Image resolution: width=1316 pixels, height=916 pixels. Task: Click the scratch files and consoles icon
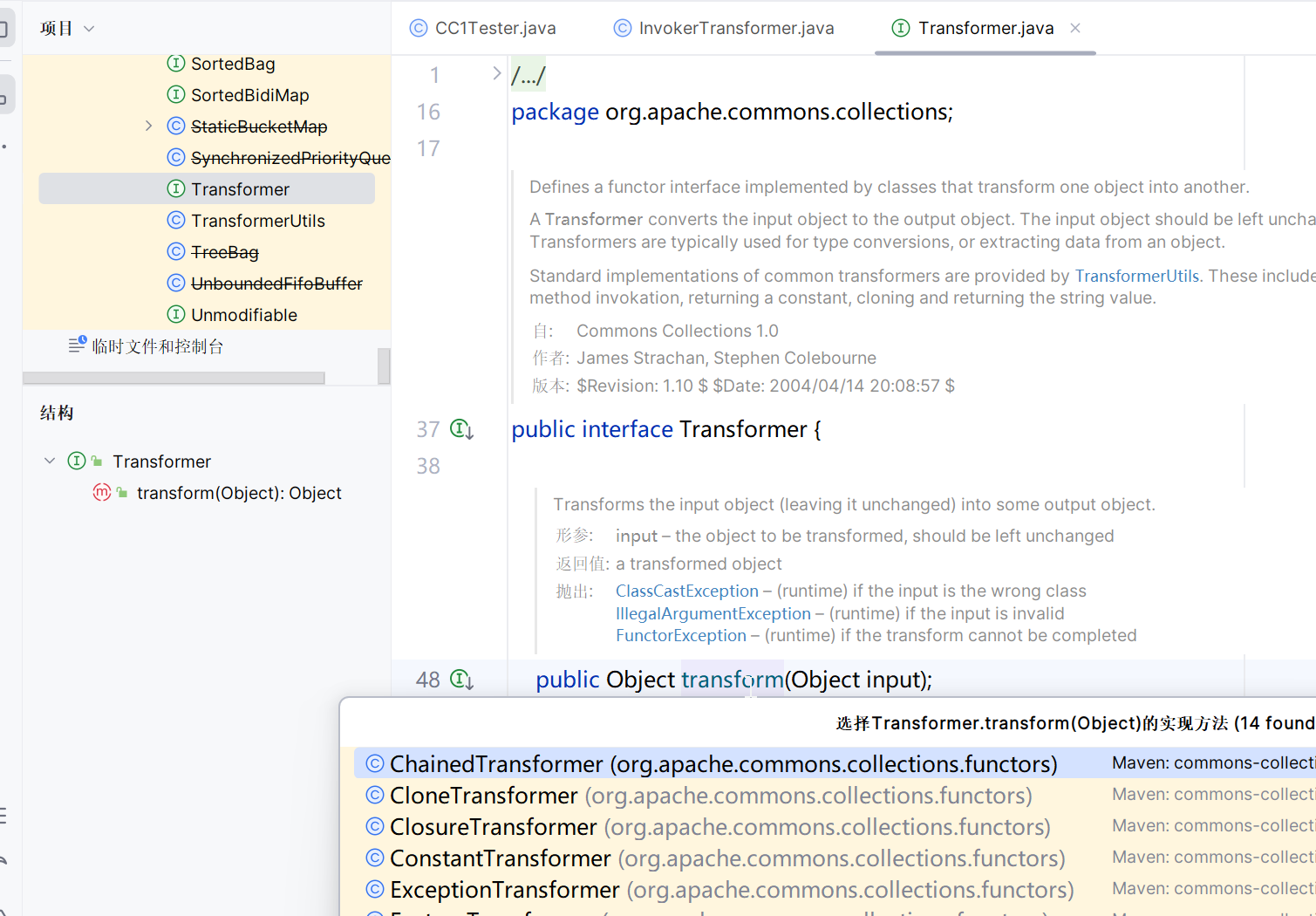[78, 345]
